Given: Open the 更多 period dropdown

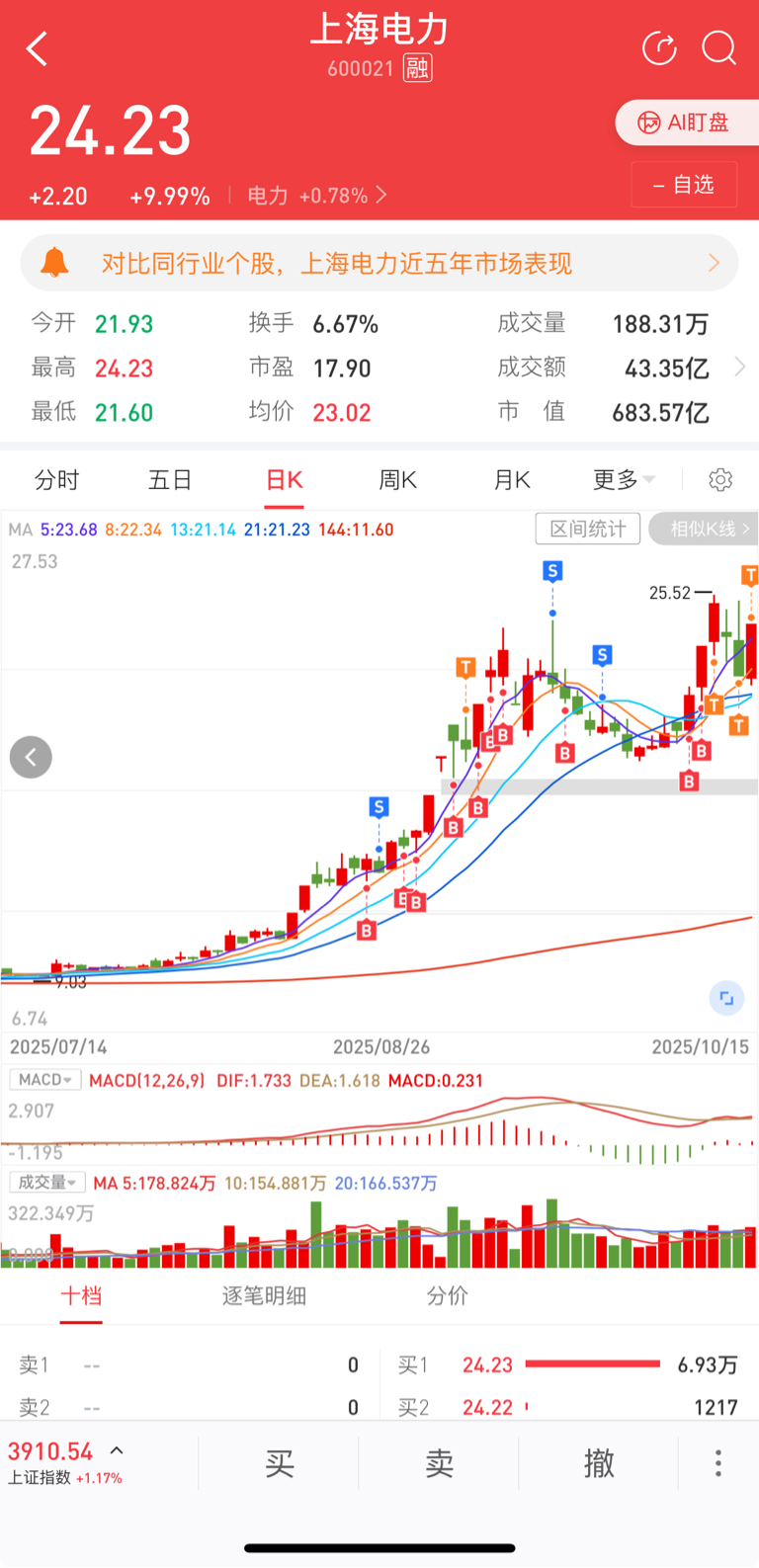Looking at the screenshot, I should coord(624,480).
